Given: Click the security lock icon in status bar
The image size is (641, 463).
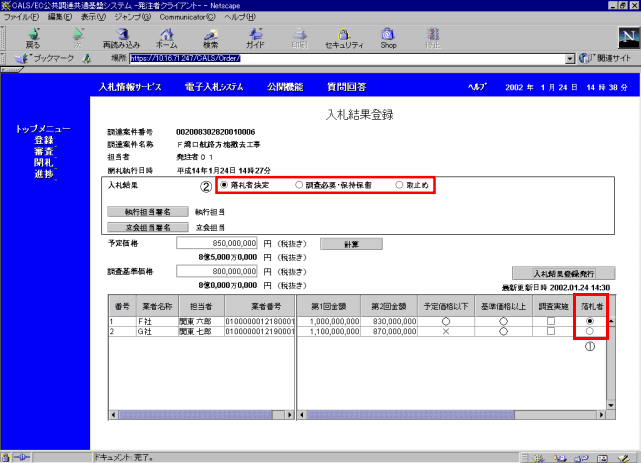Looking at the screenshot, I should (x=5, y=457).
